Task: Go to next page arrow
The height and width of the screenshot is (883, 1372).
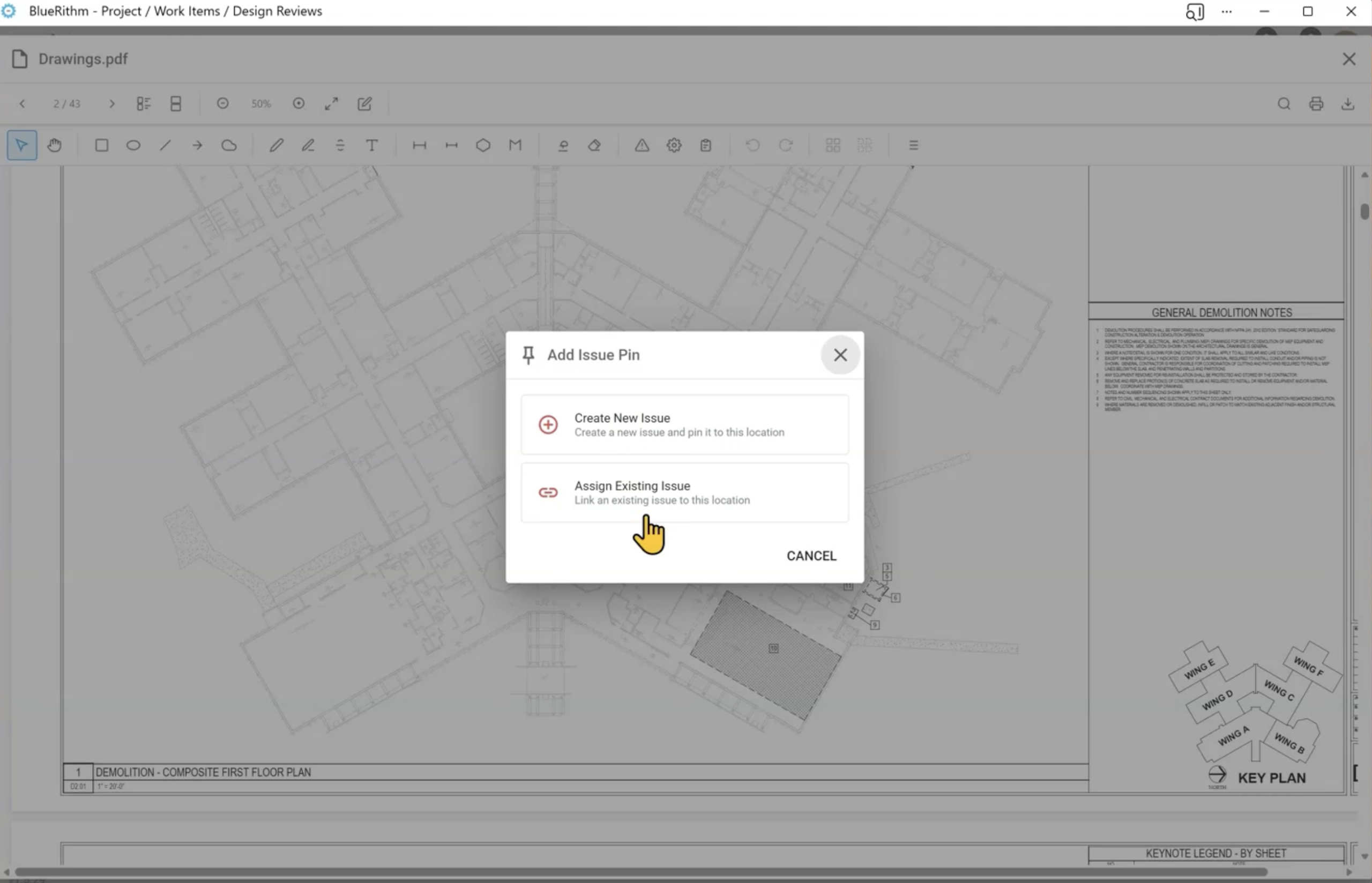Action: (112, 104)
